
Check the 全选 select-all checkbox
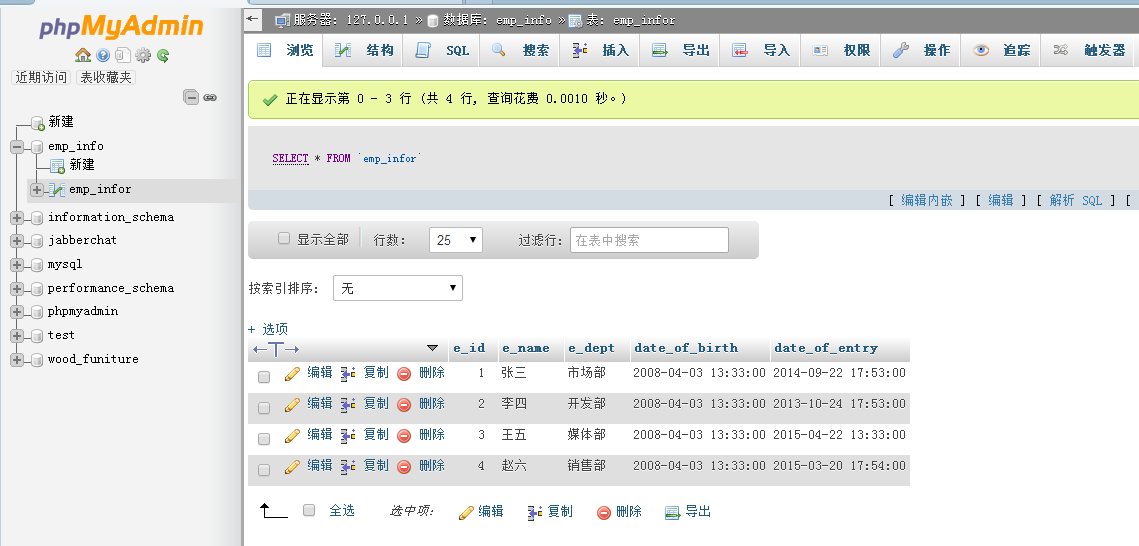click(x=309, y=510)
